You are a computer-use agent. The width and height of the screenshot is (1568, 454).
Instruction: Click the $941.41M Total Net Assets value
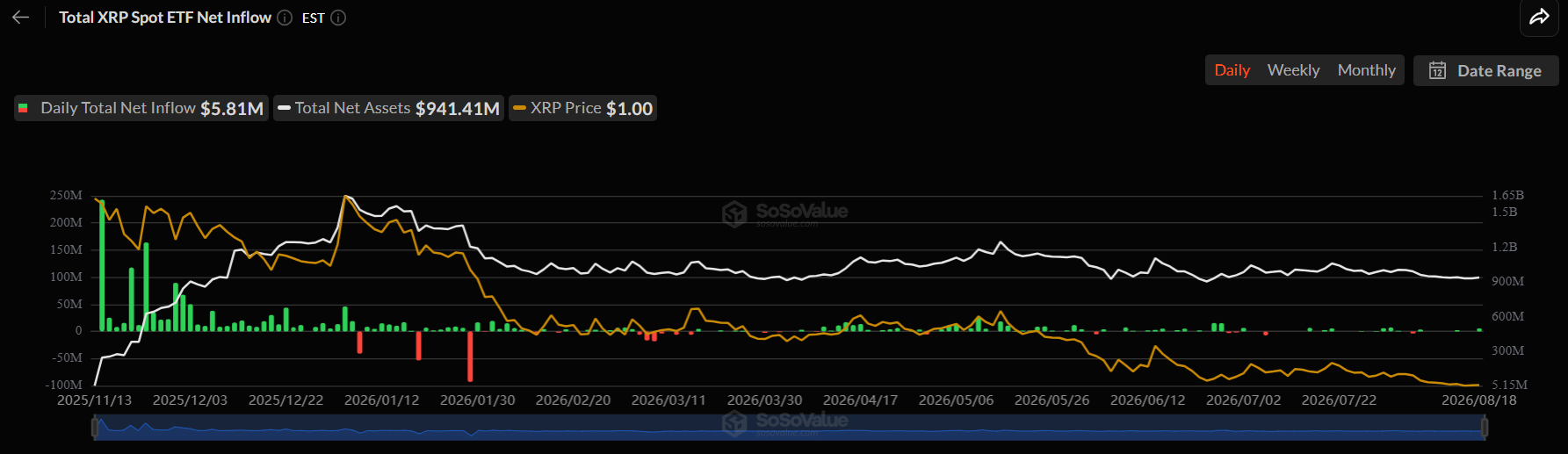pyautogui.click(x=457, y=108)
